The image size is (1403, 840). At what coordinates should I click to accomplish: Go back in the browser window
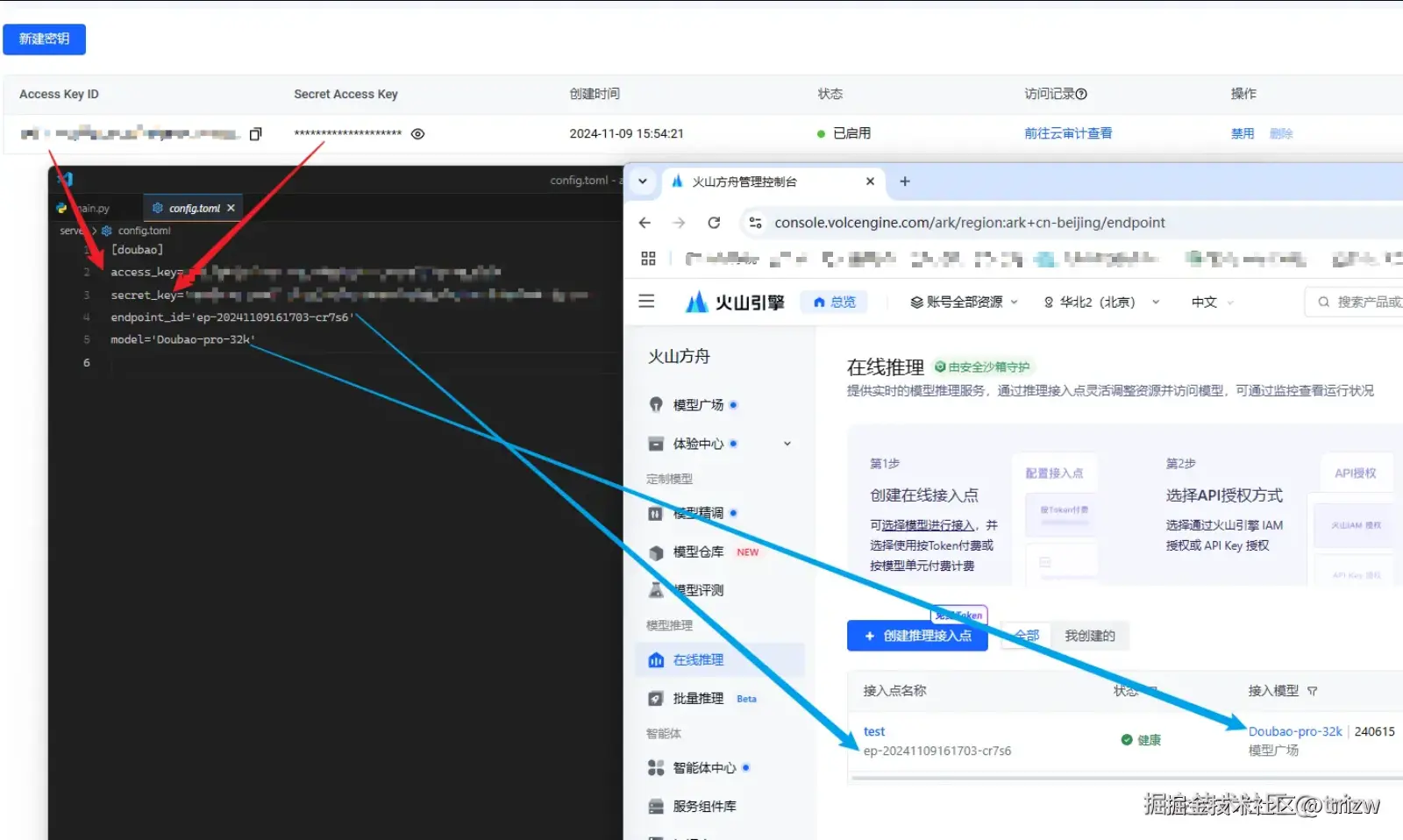click(645, 223)
